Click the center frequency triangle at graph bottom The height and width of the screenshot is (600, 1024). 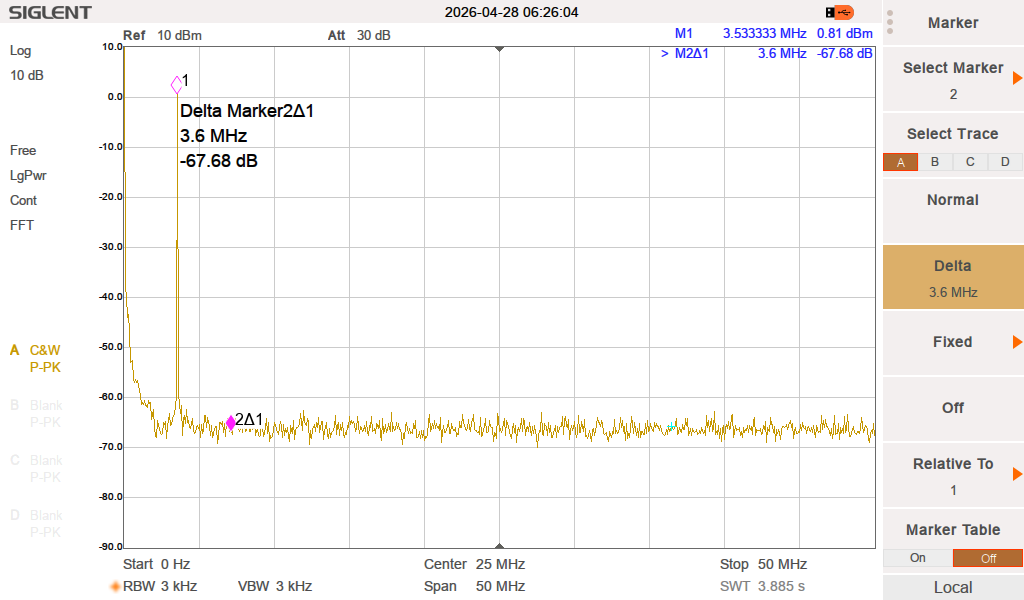click(x=499, y=545)
